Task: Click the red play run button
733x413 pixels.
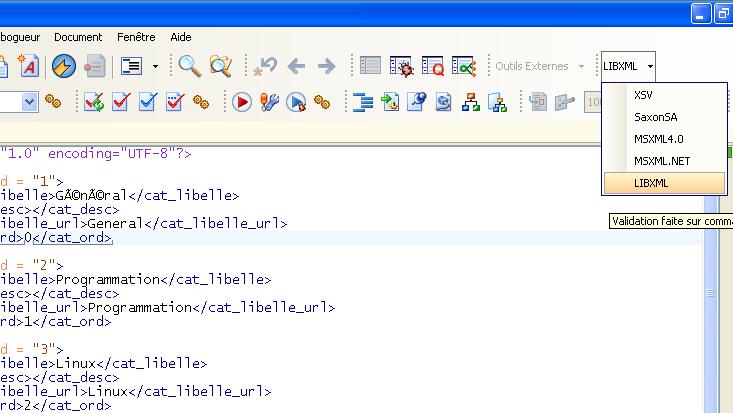Action: pyautogui.click(x=242, y=102)
